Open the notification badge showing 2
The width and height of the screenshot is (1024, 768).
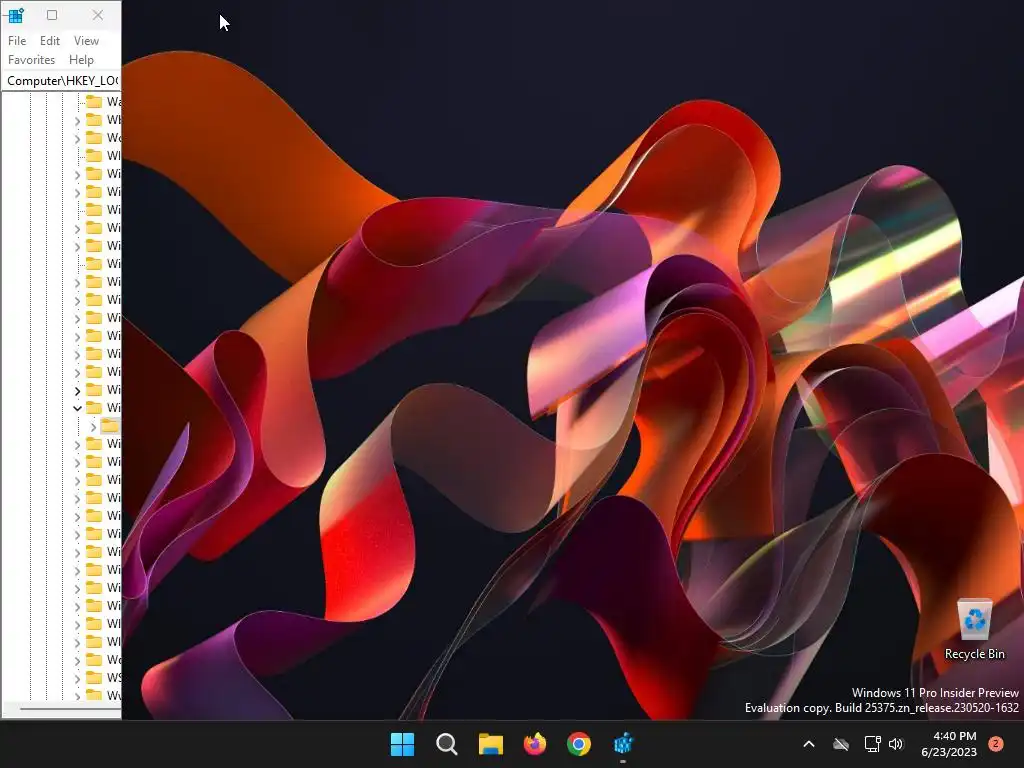996,744
